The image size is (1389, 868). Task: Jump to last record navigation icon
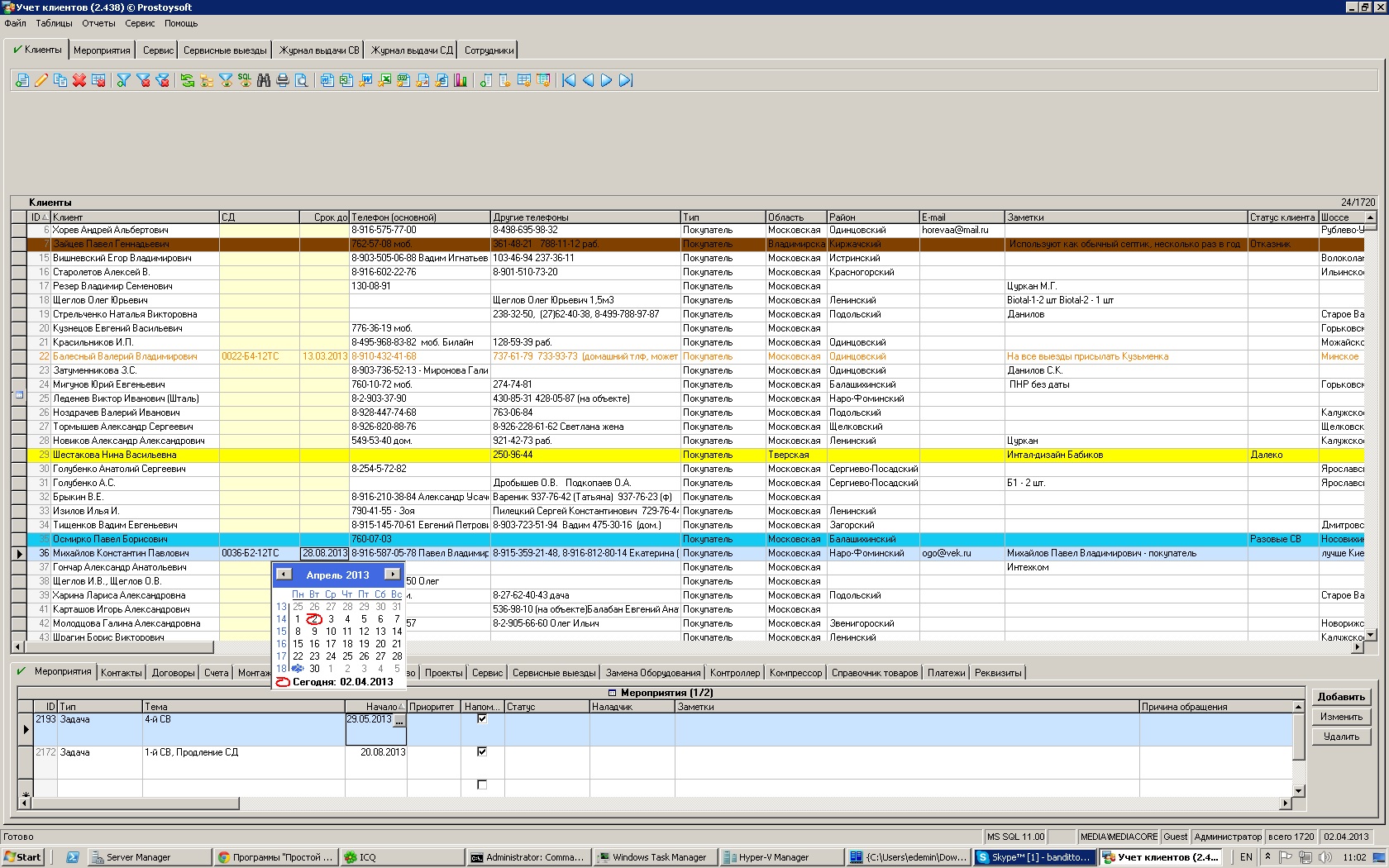[x=625, y=80]
